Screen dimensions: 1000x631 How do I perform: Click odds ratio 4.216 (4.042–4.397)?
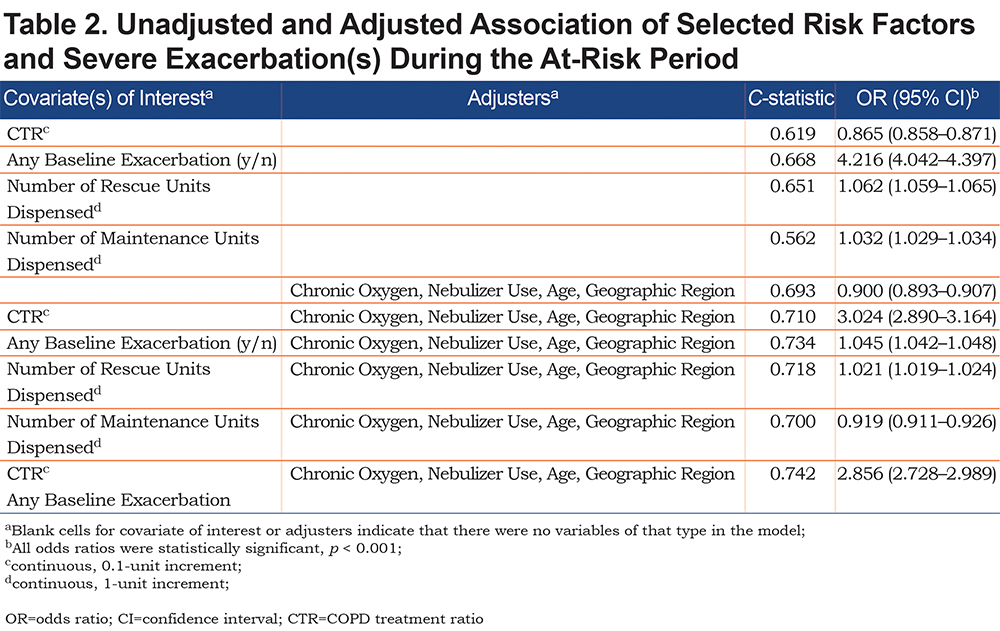point(916,160)
